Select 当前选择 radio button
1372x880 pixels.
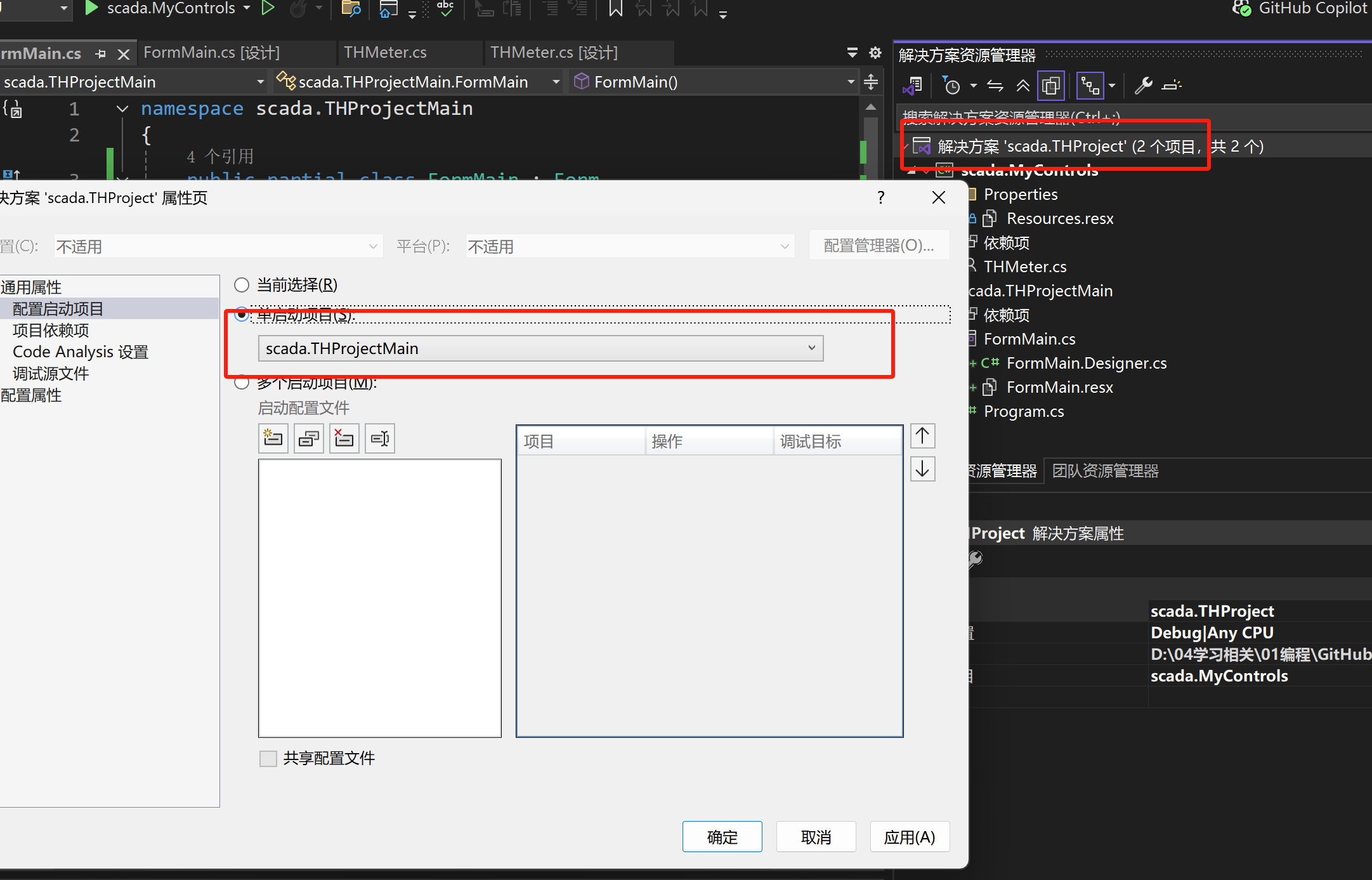tap(242, 285)
